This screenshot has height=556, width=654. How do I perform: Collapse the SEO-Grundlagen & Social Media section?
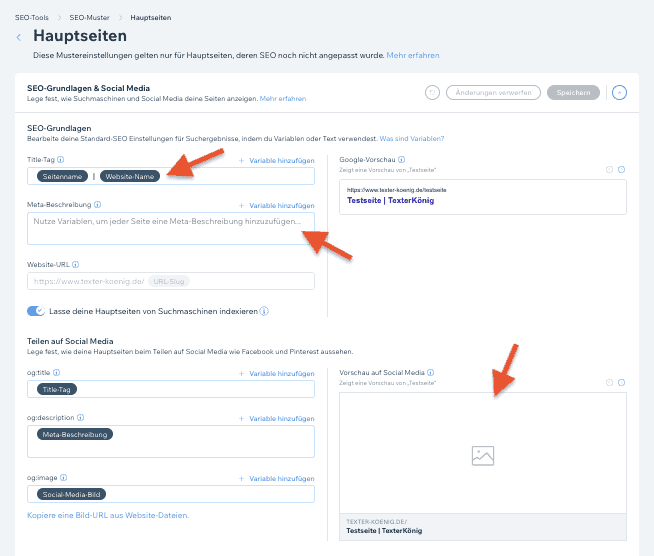[619, 92]
